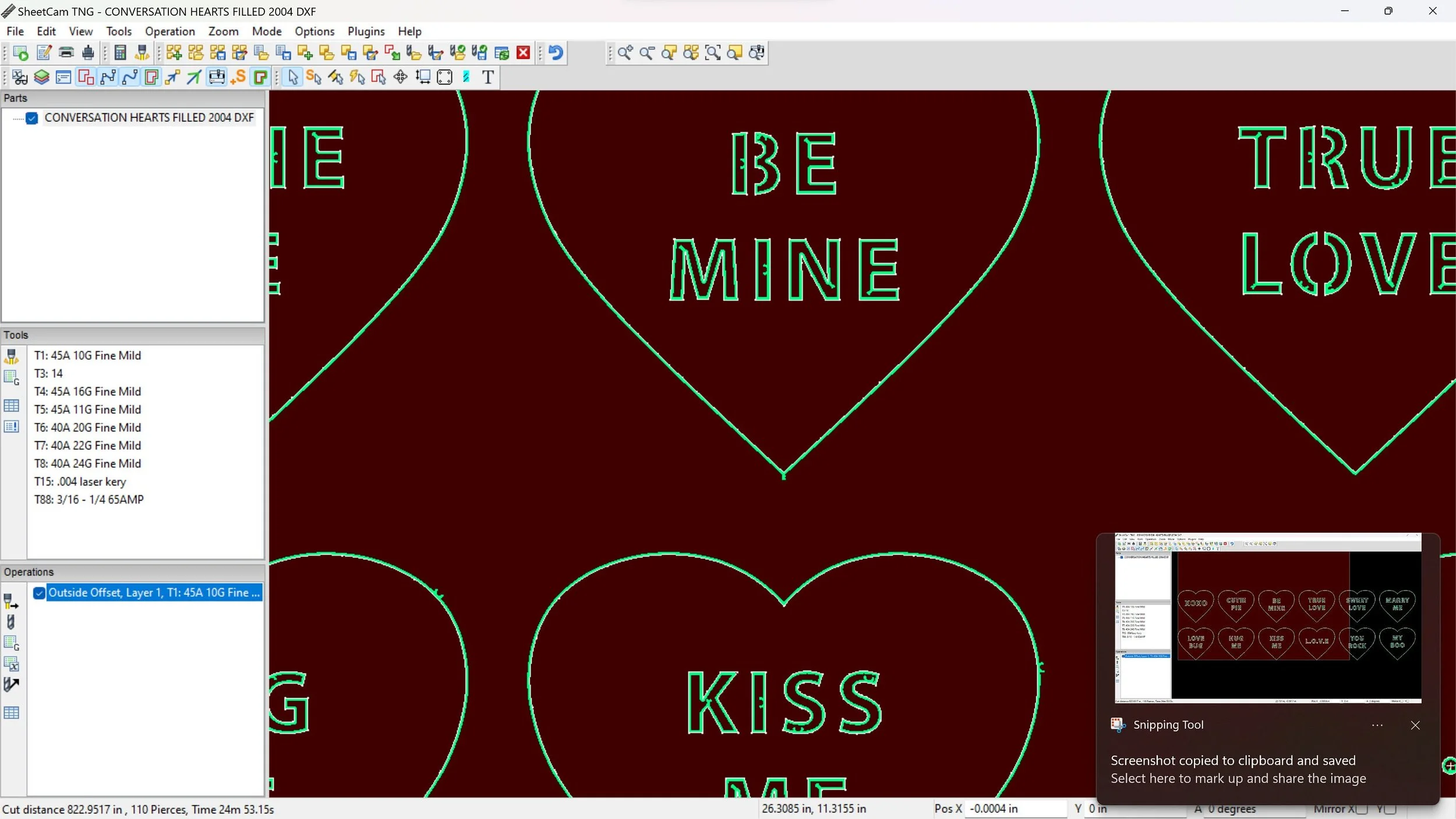Open Snipping Tool notification options ellipsis

[1377, 725]
